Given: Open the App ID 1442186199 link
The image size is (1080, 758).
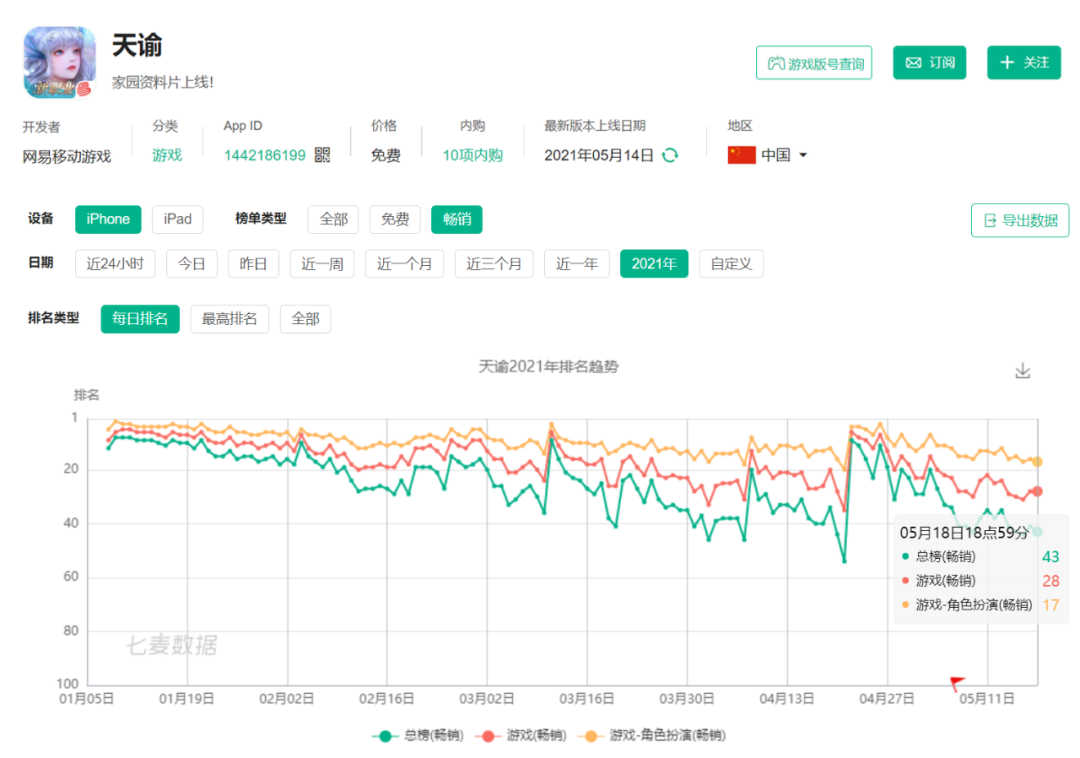Looking at the screenshot, I should [264, 156].
